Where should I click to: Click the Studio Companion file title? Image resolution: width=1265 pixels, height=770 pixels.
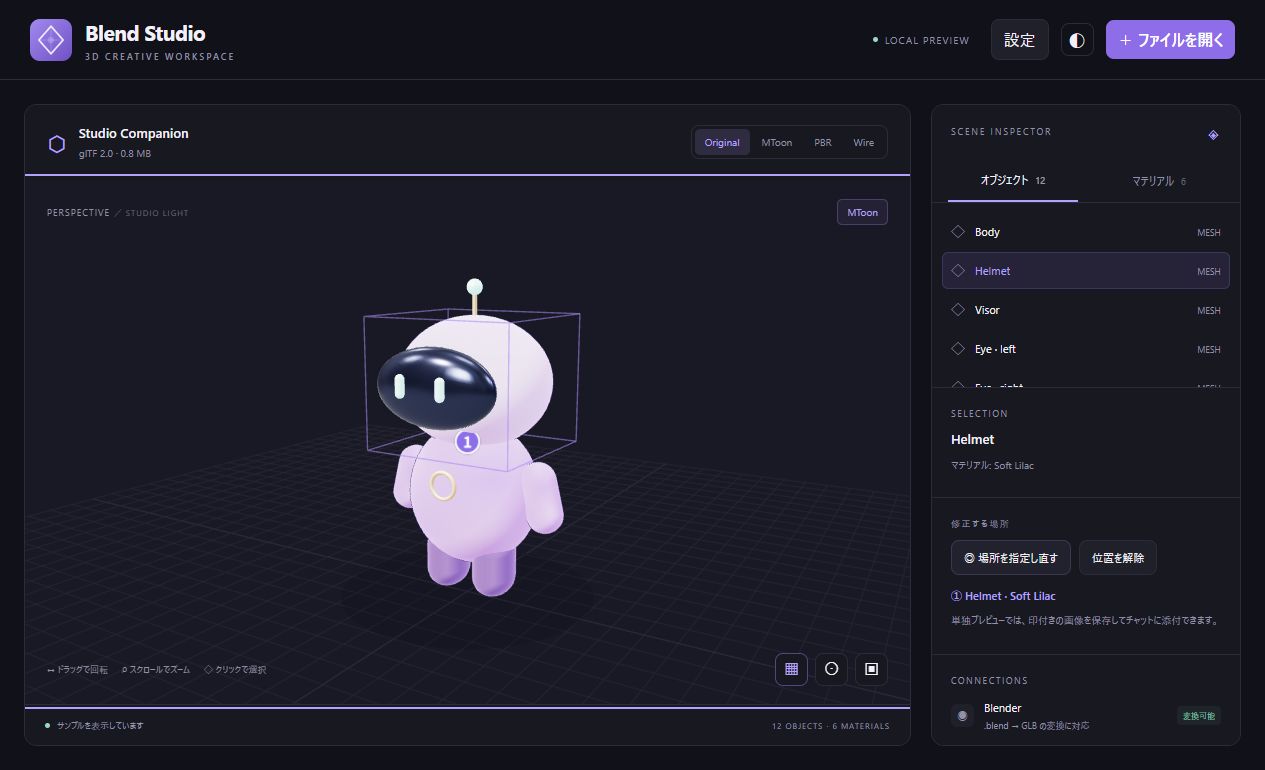(x=133, y=134)
